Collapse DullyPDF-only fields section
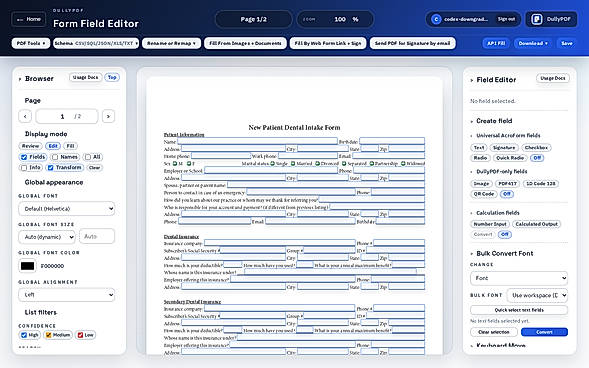The height and width of the screenshot is (368, 589). click(472, 172)
